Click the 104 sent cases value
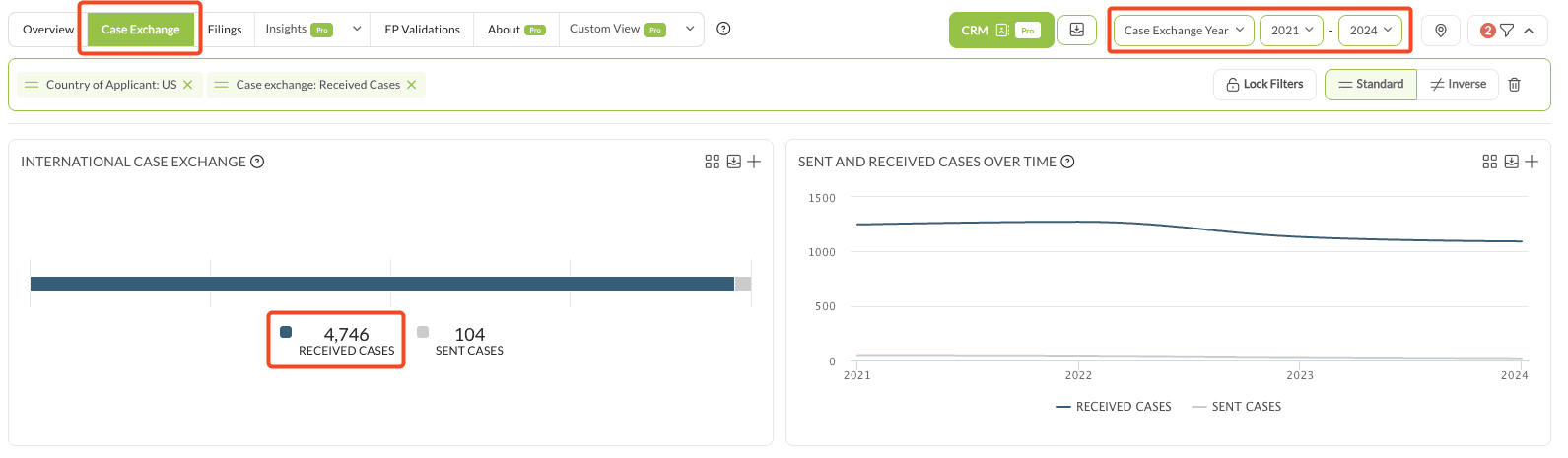Image resolution: width=1568 pixels, height=458 pixels. tap(469, 335)
